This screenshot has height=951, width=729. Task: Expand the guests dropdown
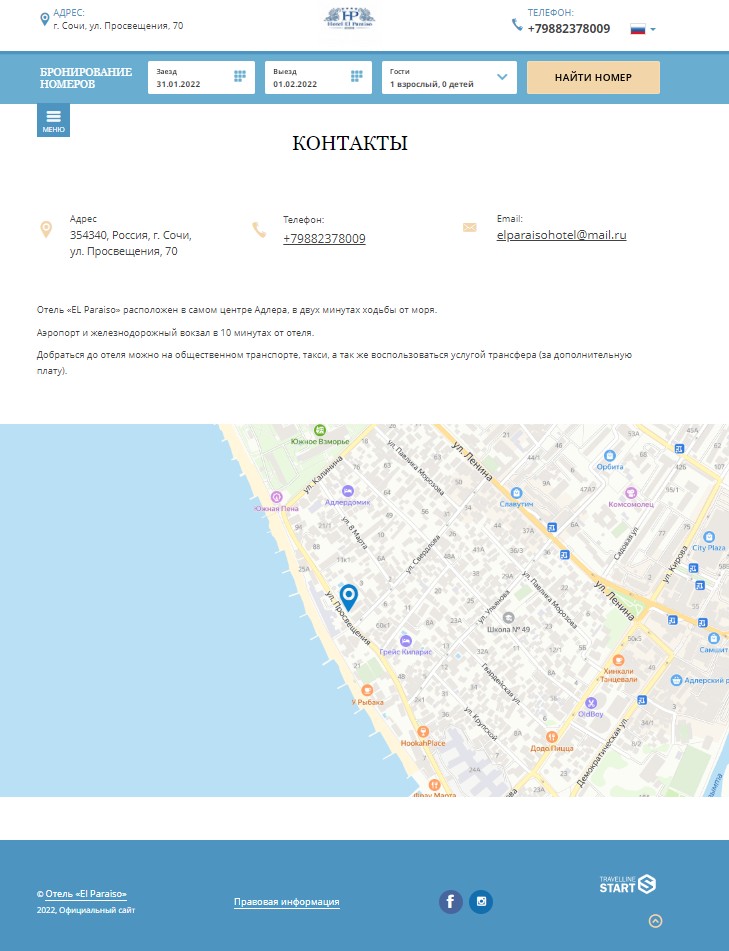449,78
